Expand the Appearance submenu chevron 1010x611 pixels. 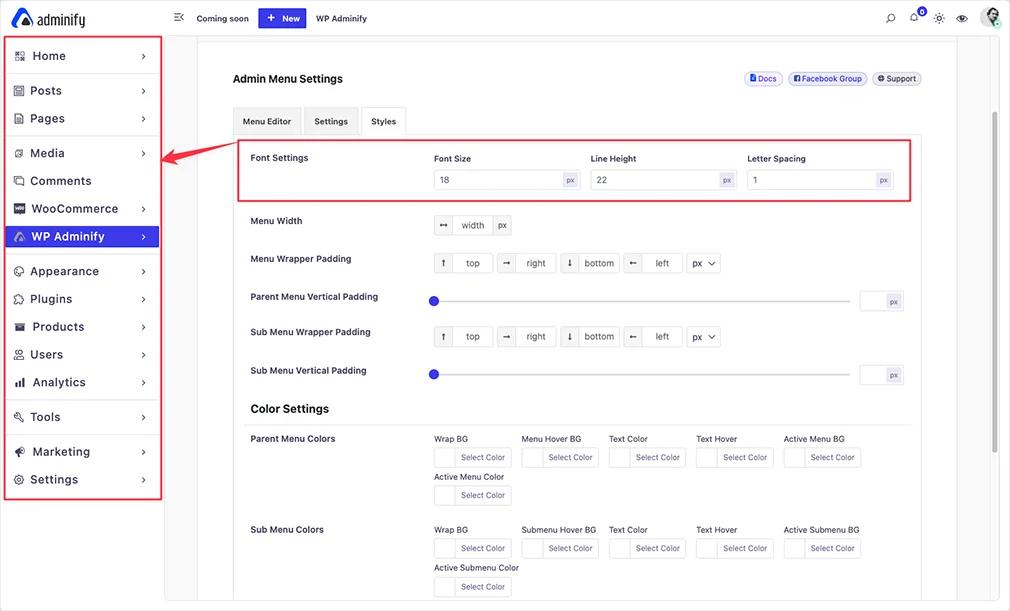click(x=144, y=272)
